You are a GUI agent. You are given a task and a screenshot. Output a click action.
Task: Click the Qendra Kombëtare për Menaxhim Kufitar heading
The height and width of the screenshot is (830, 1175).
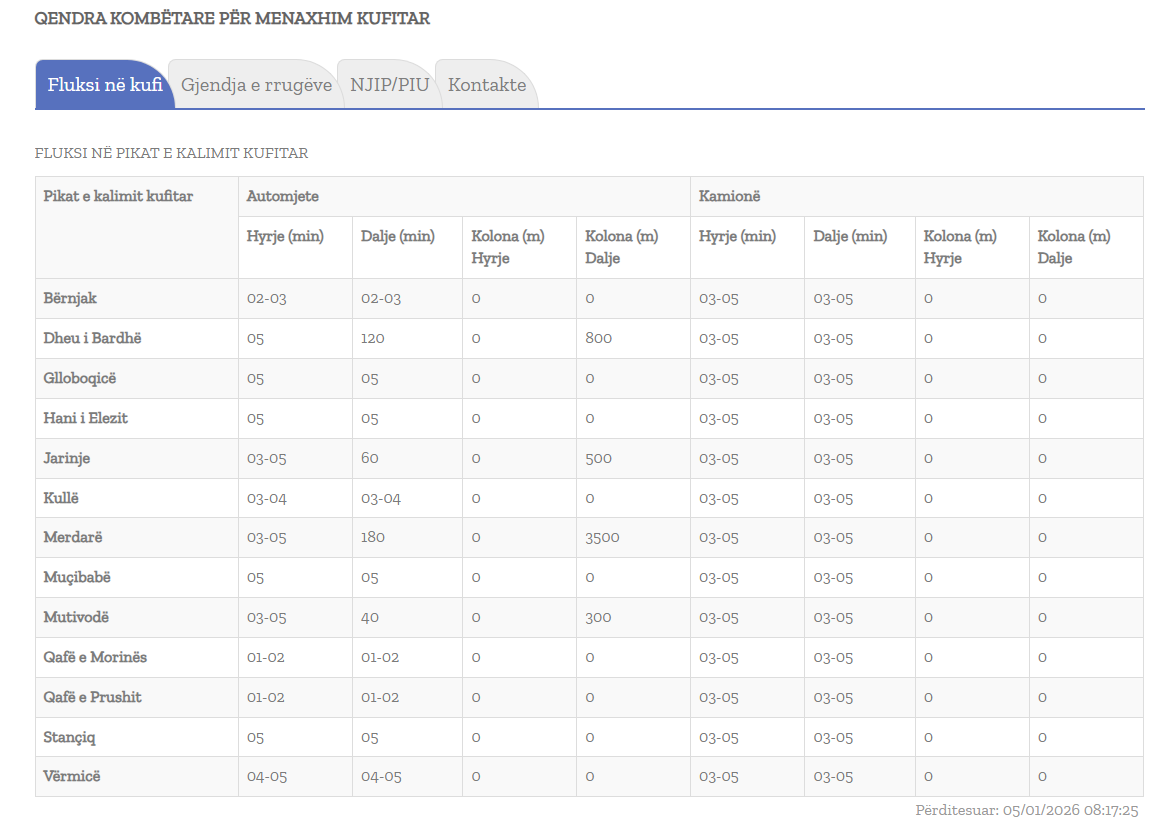pos(232,19)
